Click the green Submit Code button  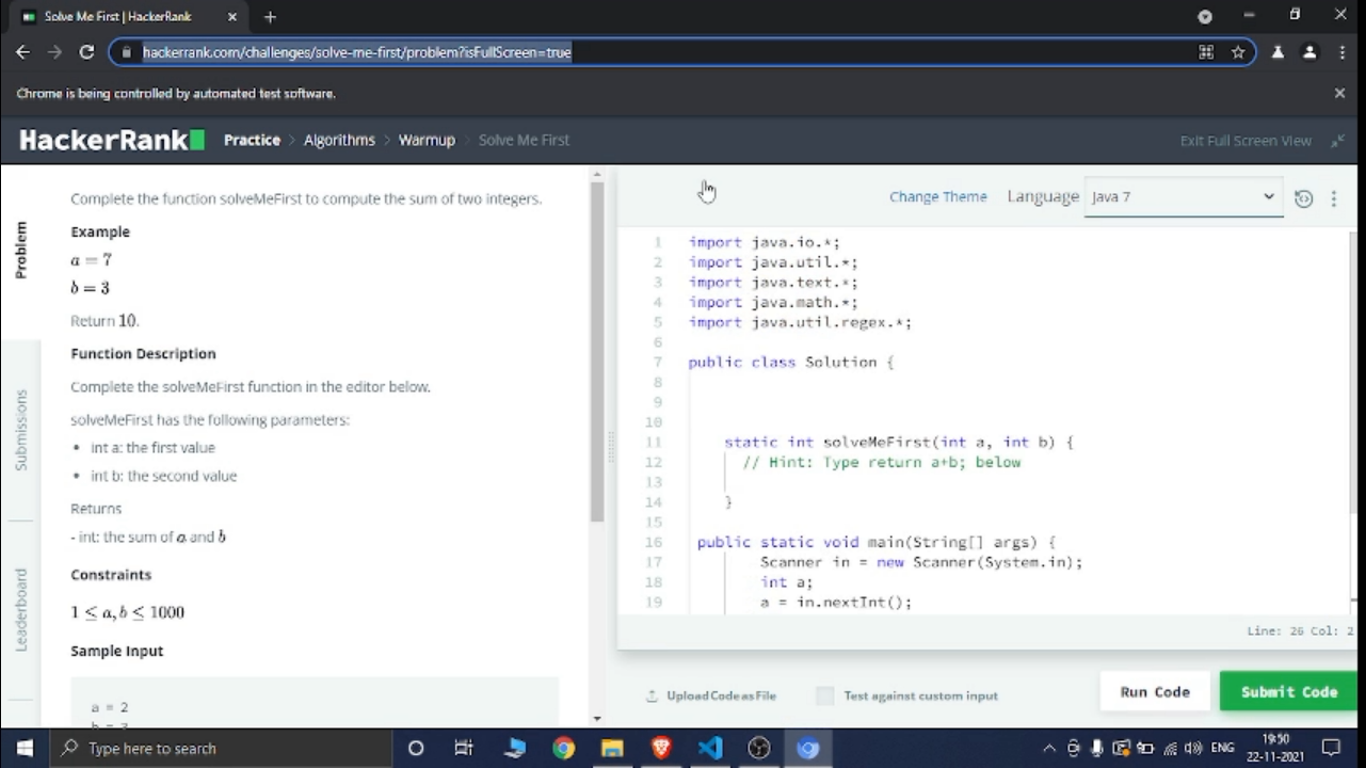coord(1288,692)
